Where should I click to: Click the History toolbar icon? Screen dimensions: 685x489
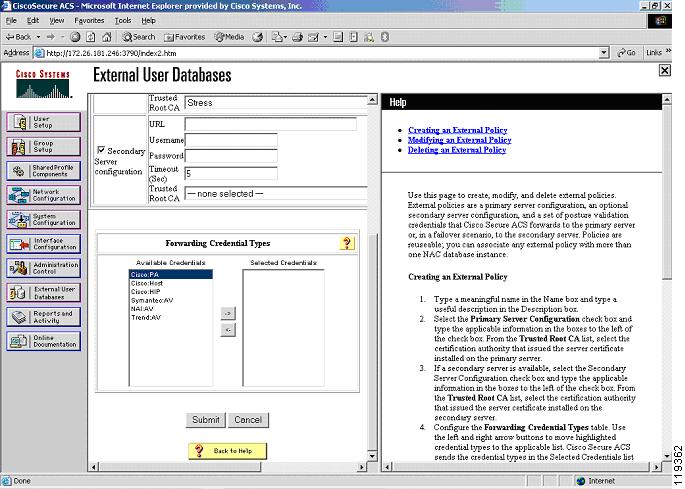coord(258,37)
